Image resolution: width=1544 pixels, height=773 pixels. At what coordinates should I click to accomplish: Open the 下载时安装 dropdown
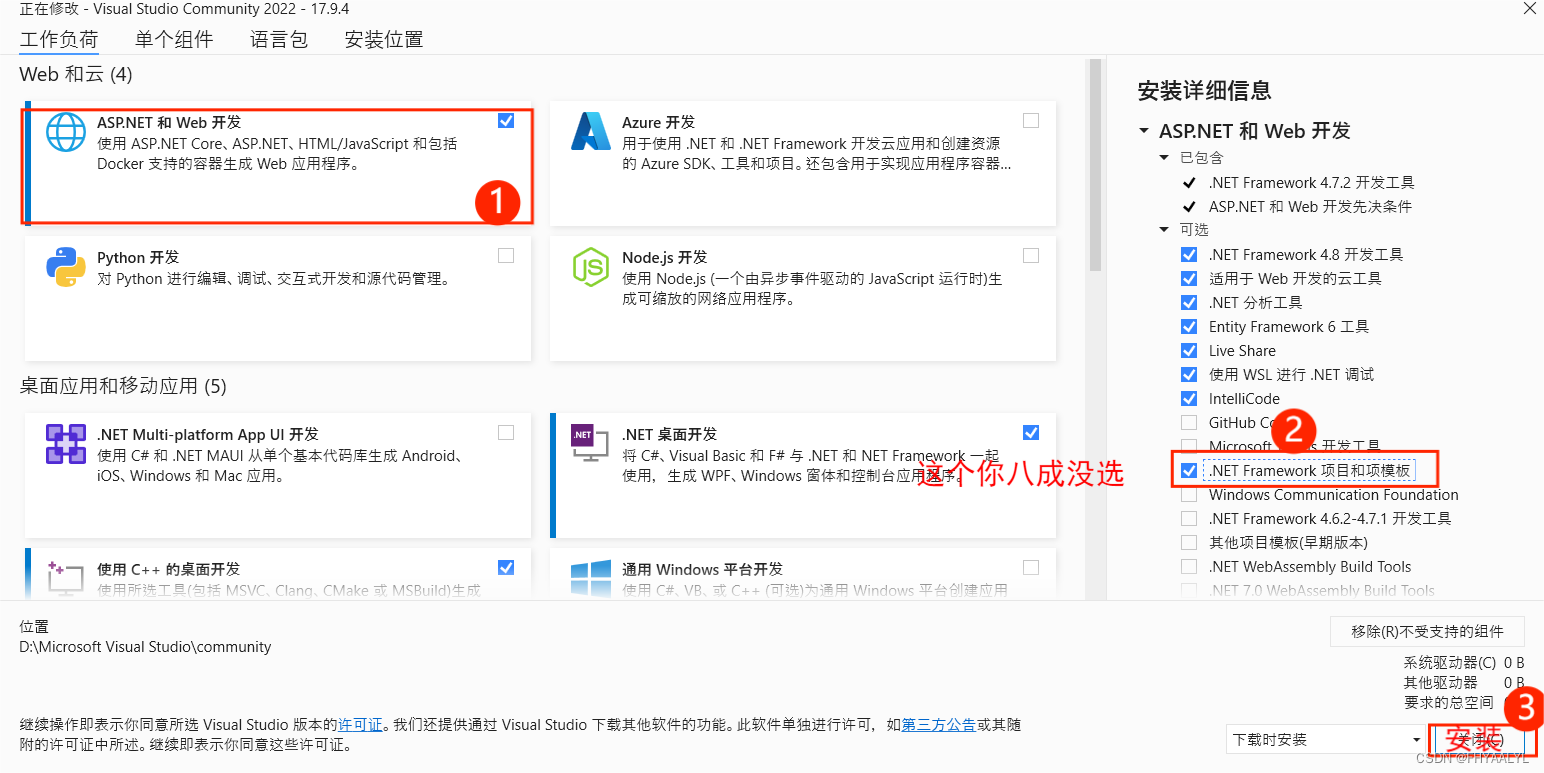click(1327, 740)
